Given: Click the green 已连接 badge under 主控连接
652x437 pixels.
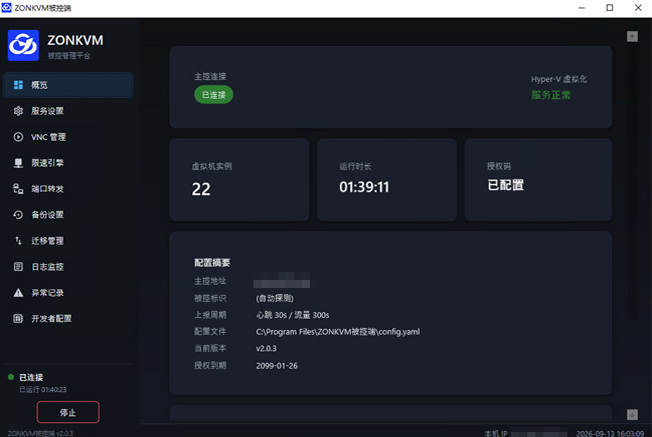Looking at the screenshot, I should pos(214,95).
